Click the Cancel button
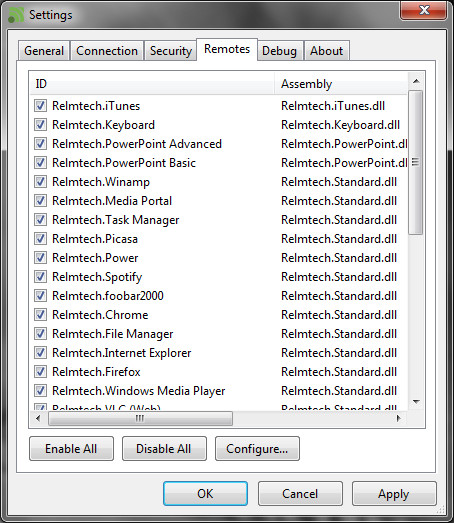This screenshot has height=523, width=454. point(300,494)
